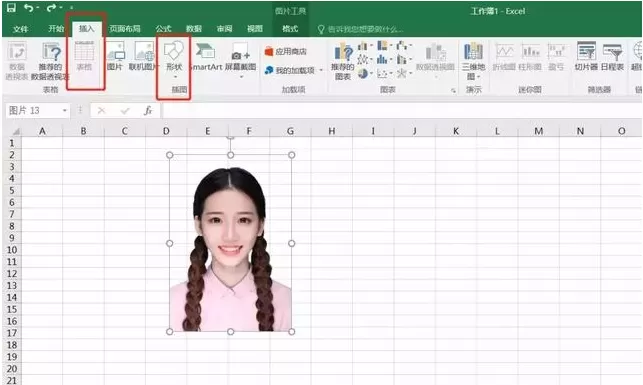This screenshot has height=385, width=643.
Task: Insert a pie chart from the chart icons
Action: tap(363, 74)
